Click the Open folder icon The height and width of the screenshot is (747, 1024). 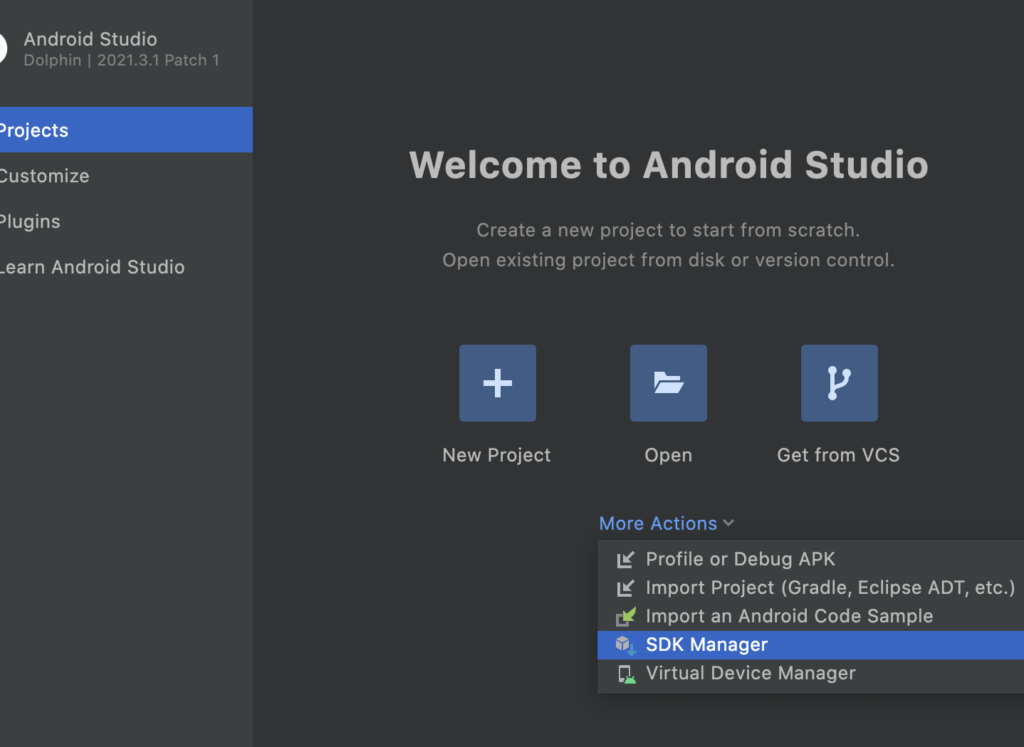[668, 383]
